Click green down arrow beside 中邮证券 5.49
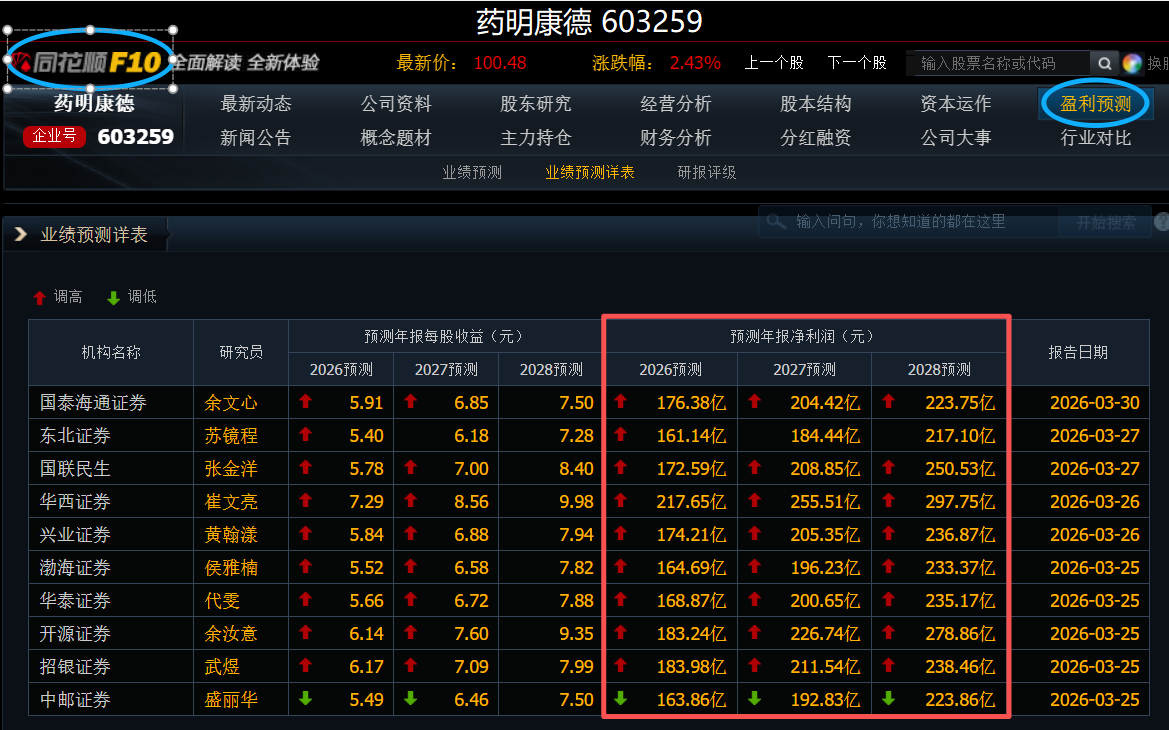 coord(305,699)
